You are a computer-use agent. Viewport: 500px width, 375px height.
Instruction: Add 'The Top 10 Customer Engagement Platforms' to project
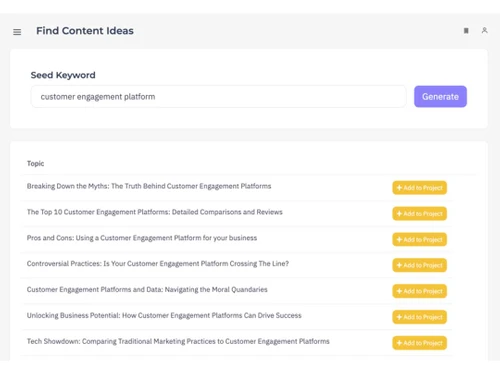[419, 214]
